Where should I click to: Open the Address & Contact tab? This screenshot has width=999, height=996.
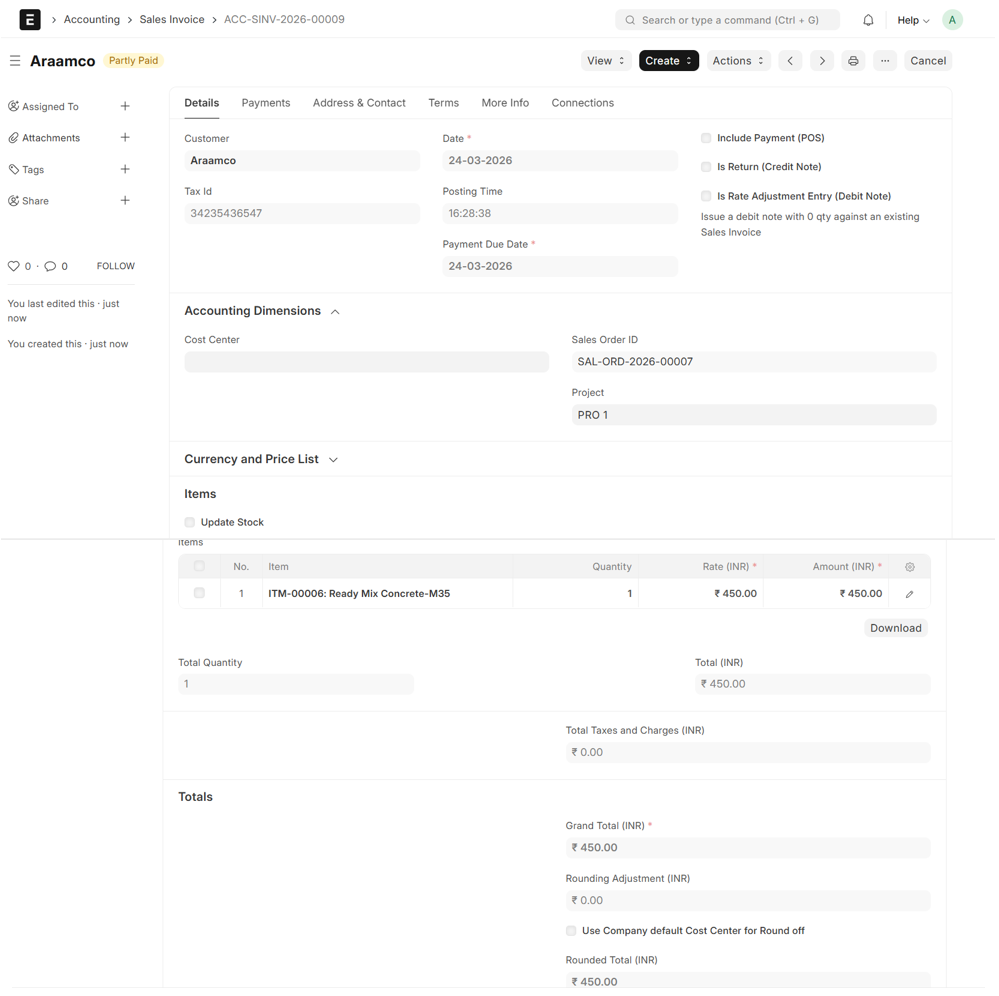point(359,103)
